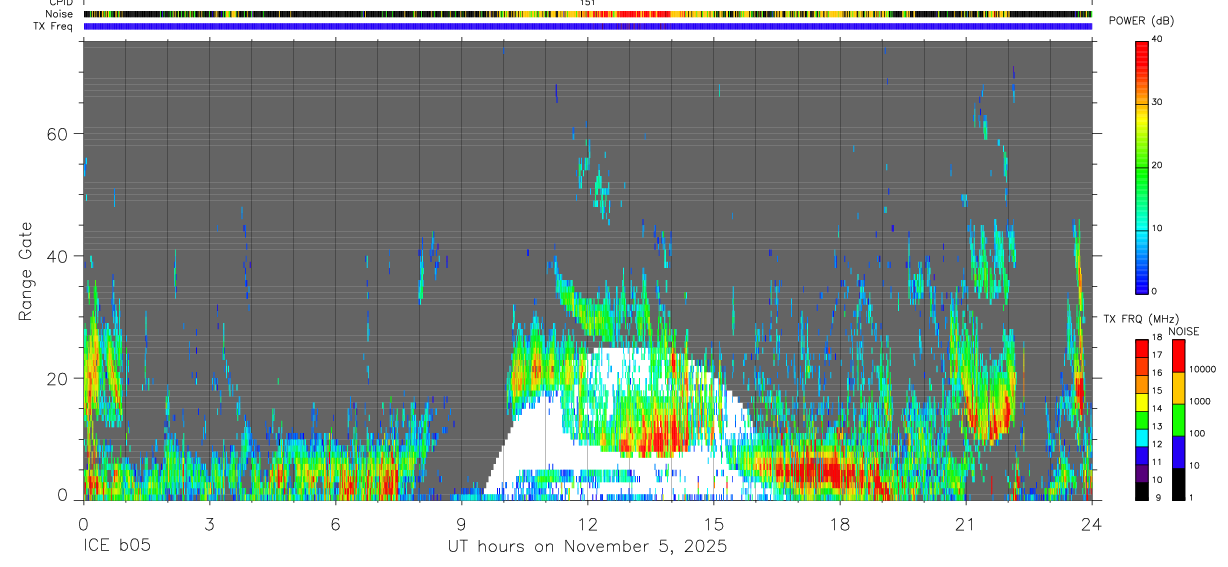This screenshot has height=567, width=1228.
Task: Click the '6' hour tick on time axis
Action: point(335,524)
